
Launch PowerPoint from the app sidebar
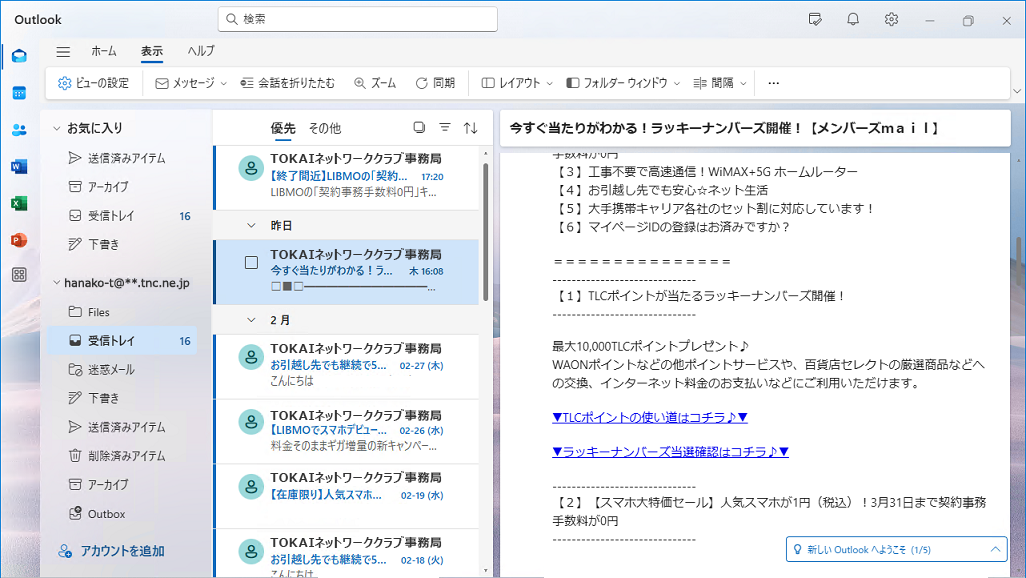tap(19, 240)
